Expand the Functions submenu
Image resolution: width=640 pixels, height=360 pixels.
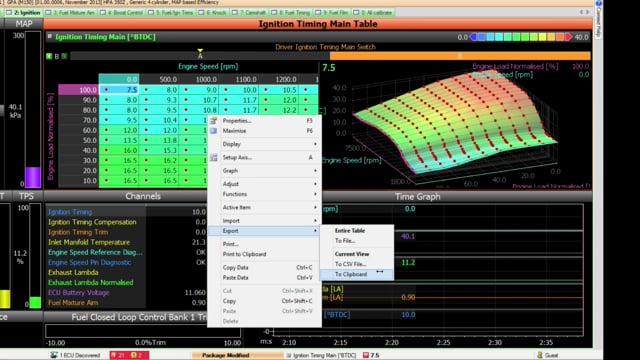click(264, 194)
